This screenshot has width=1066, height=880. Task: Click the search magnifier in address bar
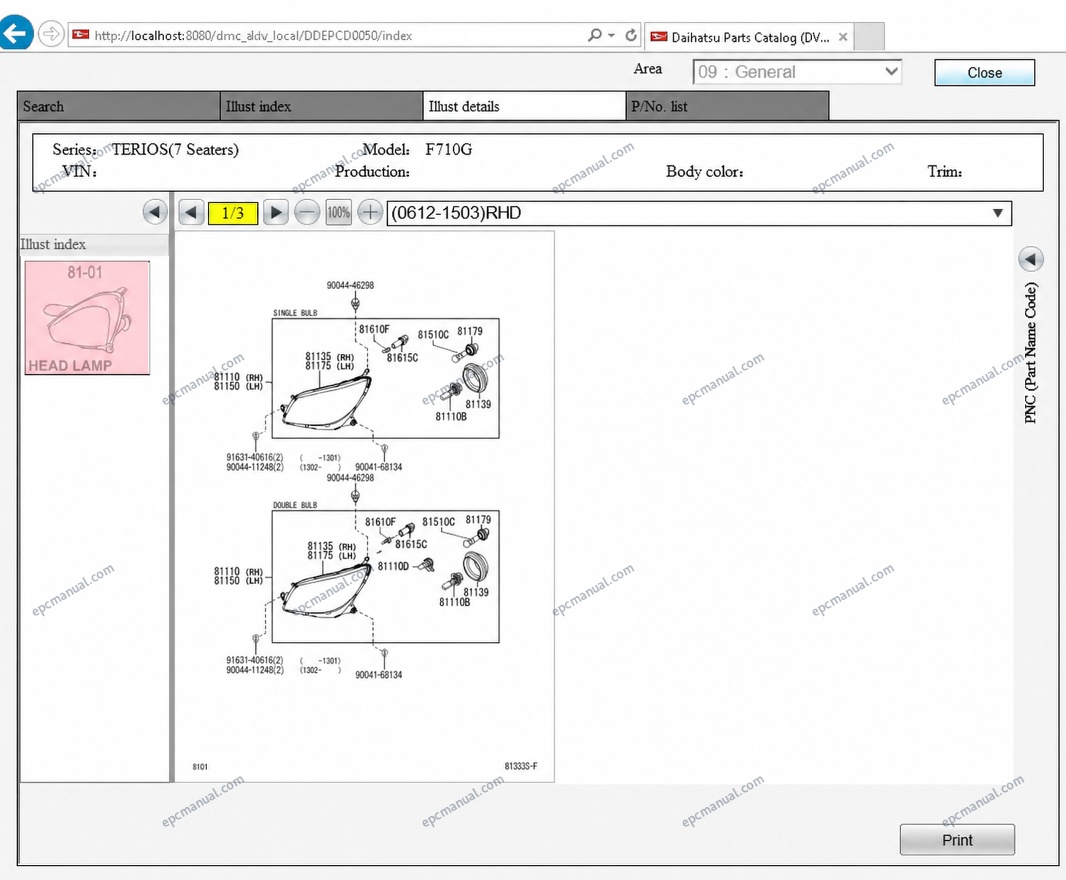595,35
